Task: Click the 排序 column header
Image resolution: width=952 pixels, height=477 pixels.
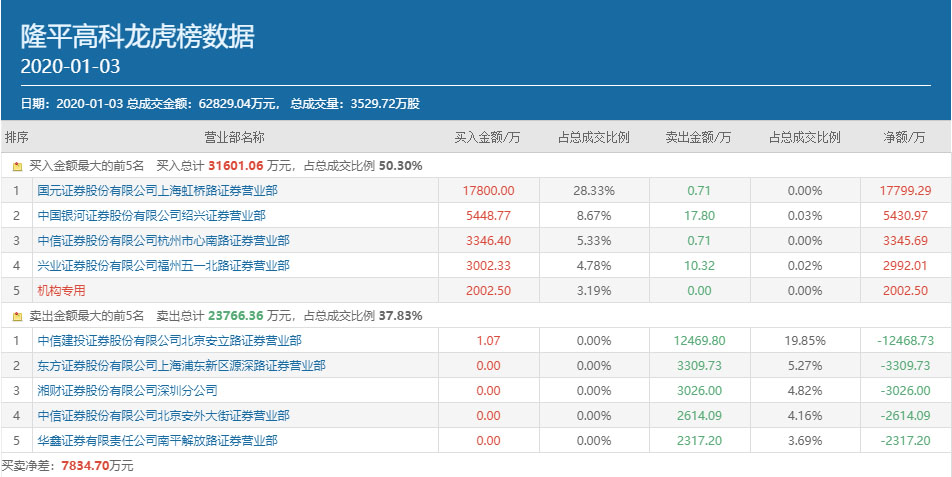Action: [x=17, y=137]
